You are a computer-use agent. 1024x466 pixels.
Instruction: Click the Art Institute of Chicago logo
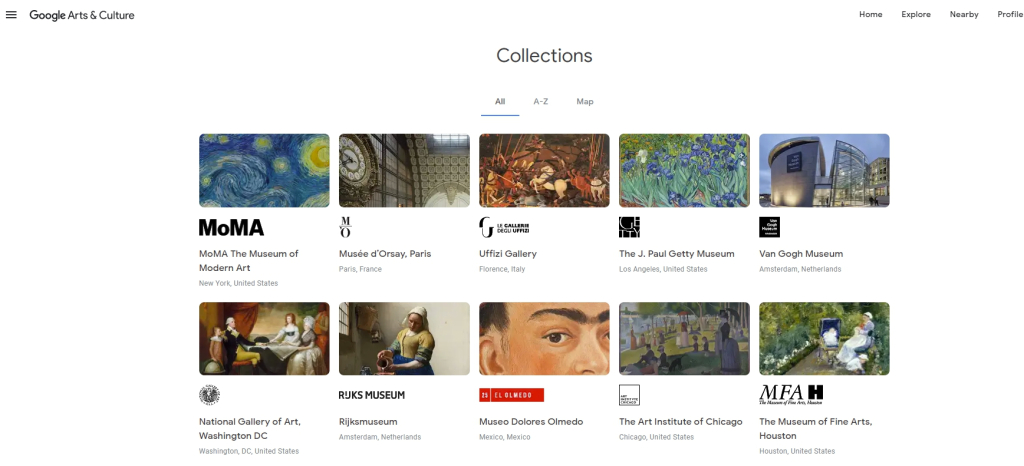click(629, 395)
